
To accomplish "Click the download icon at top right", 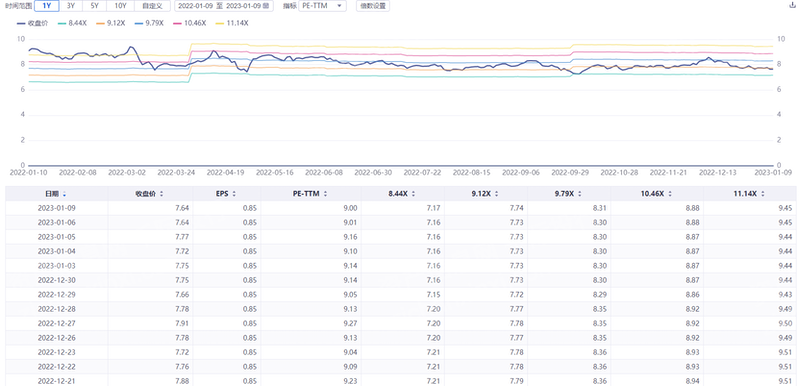I will click(x=792, y=6).
